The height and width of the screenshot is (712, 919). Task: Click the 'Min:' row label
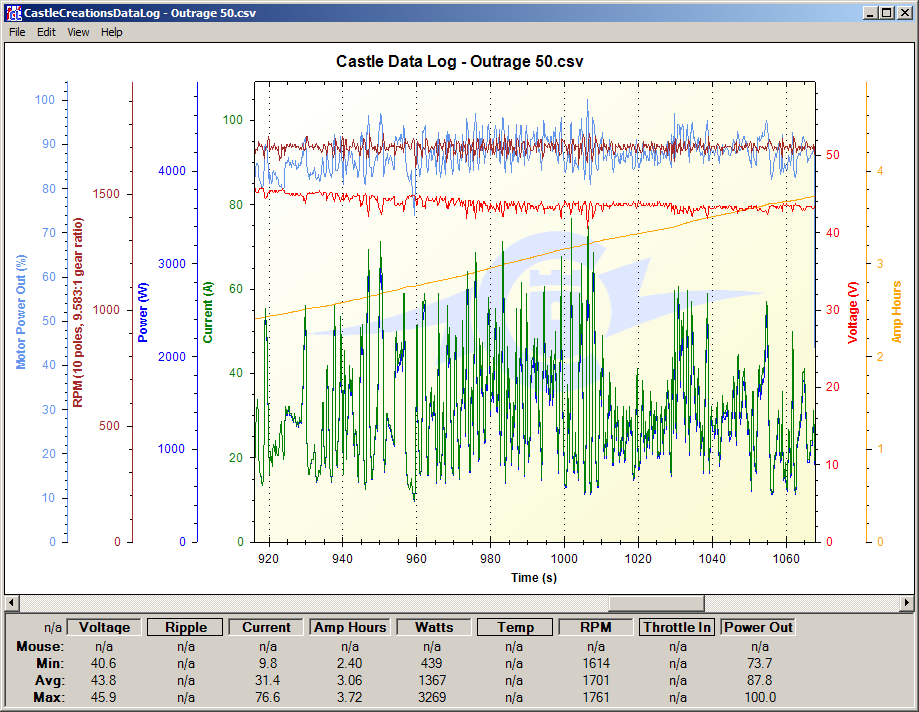pos(50,663)
